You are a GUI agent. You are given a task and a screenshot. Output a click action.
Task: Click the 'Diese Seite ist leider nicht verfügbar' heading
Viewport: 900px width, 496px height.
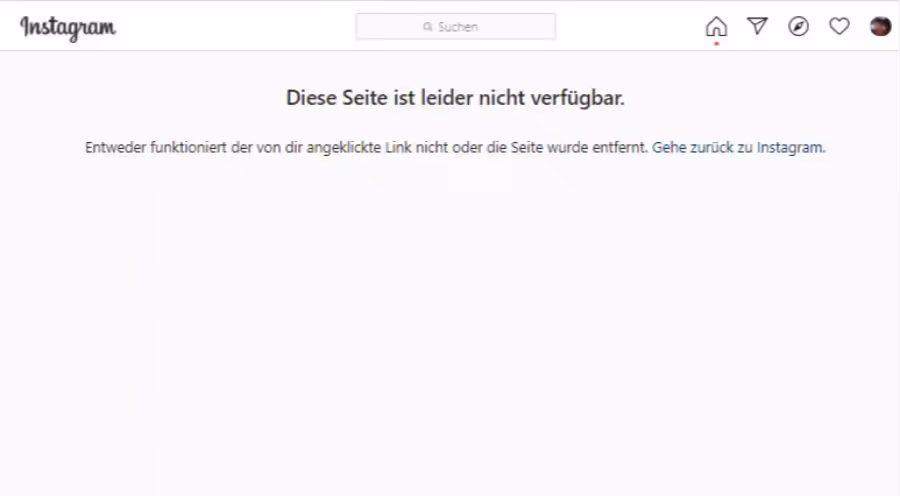tap(455, 98)
